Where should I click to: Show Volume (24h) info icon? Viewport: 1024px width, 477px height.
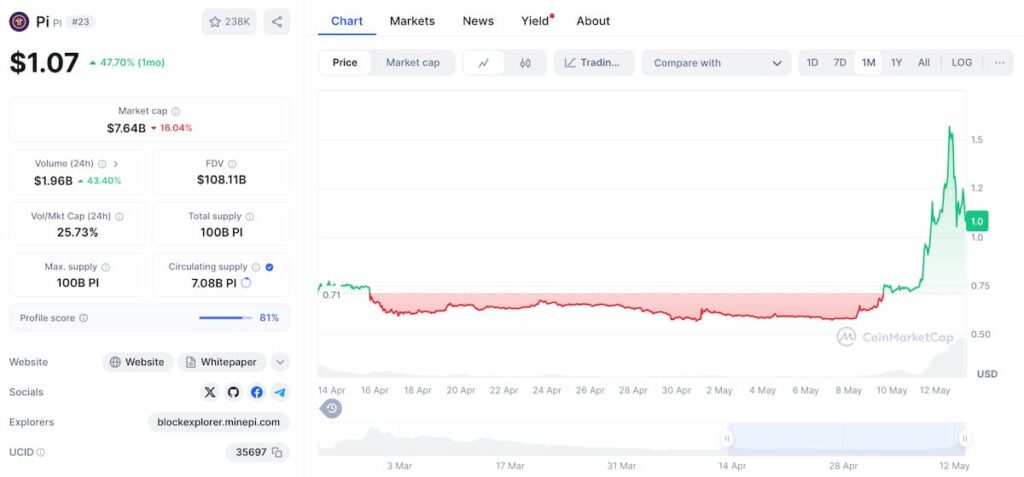click(102, 164)
